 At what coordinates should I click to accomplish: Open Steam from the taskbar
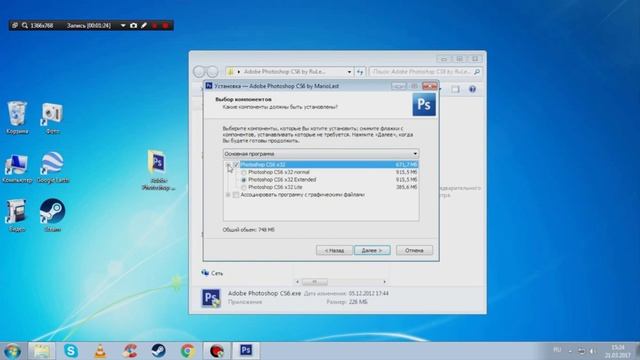coord(158,351)
